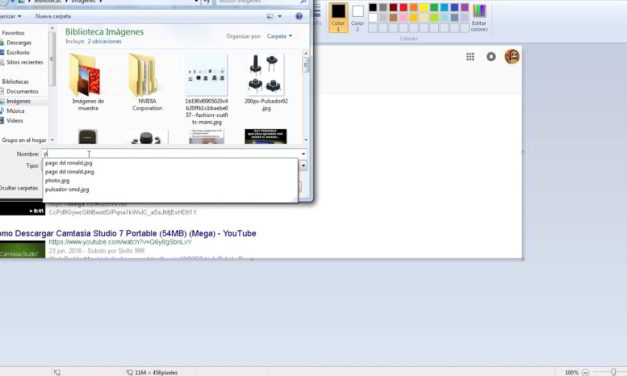Screen dimensions: 627x376
Task: Select Color 2 in Paint ribbon
Action: 357,17
